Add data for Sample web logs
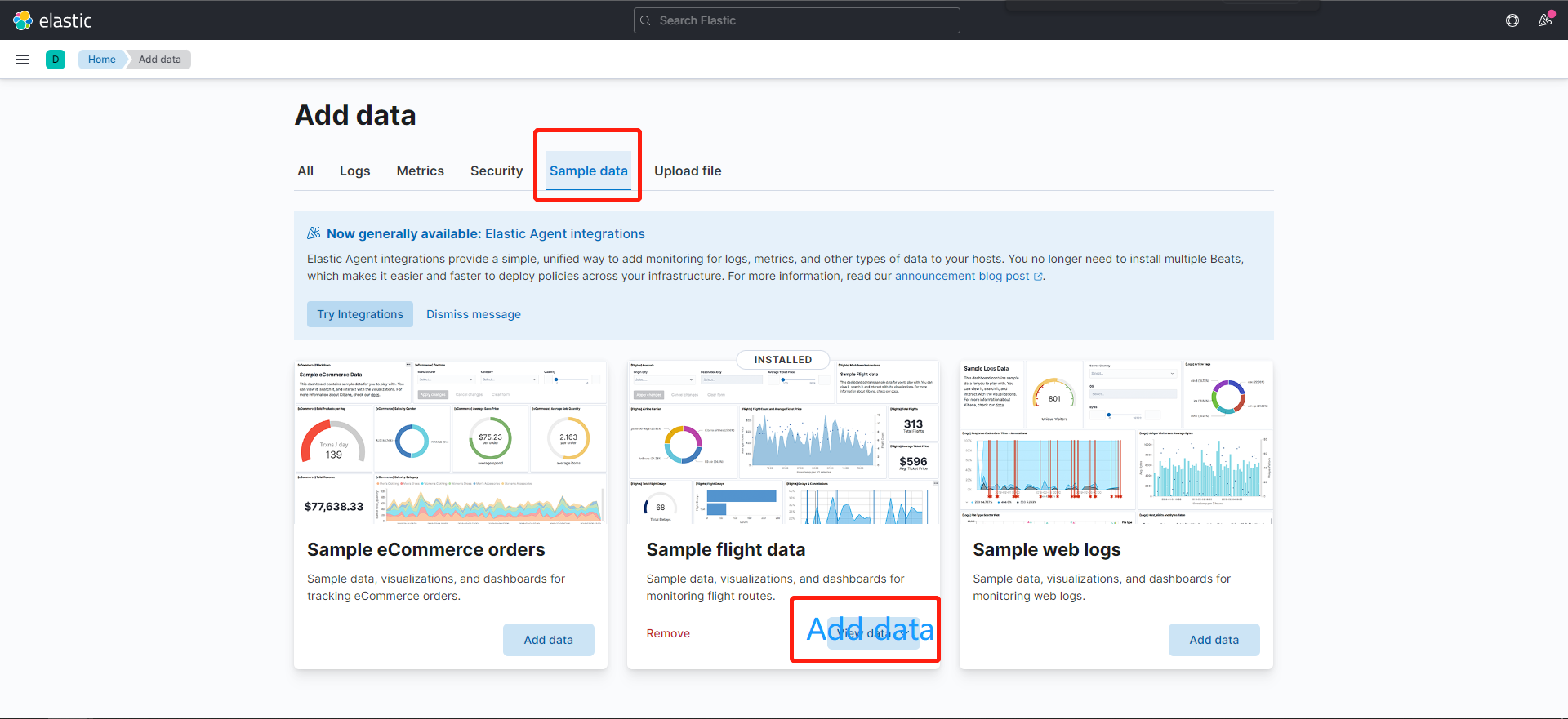The image size is (1568, 719). click(1214, 640)
